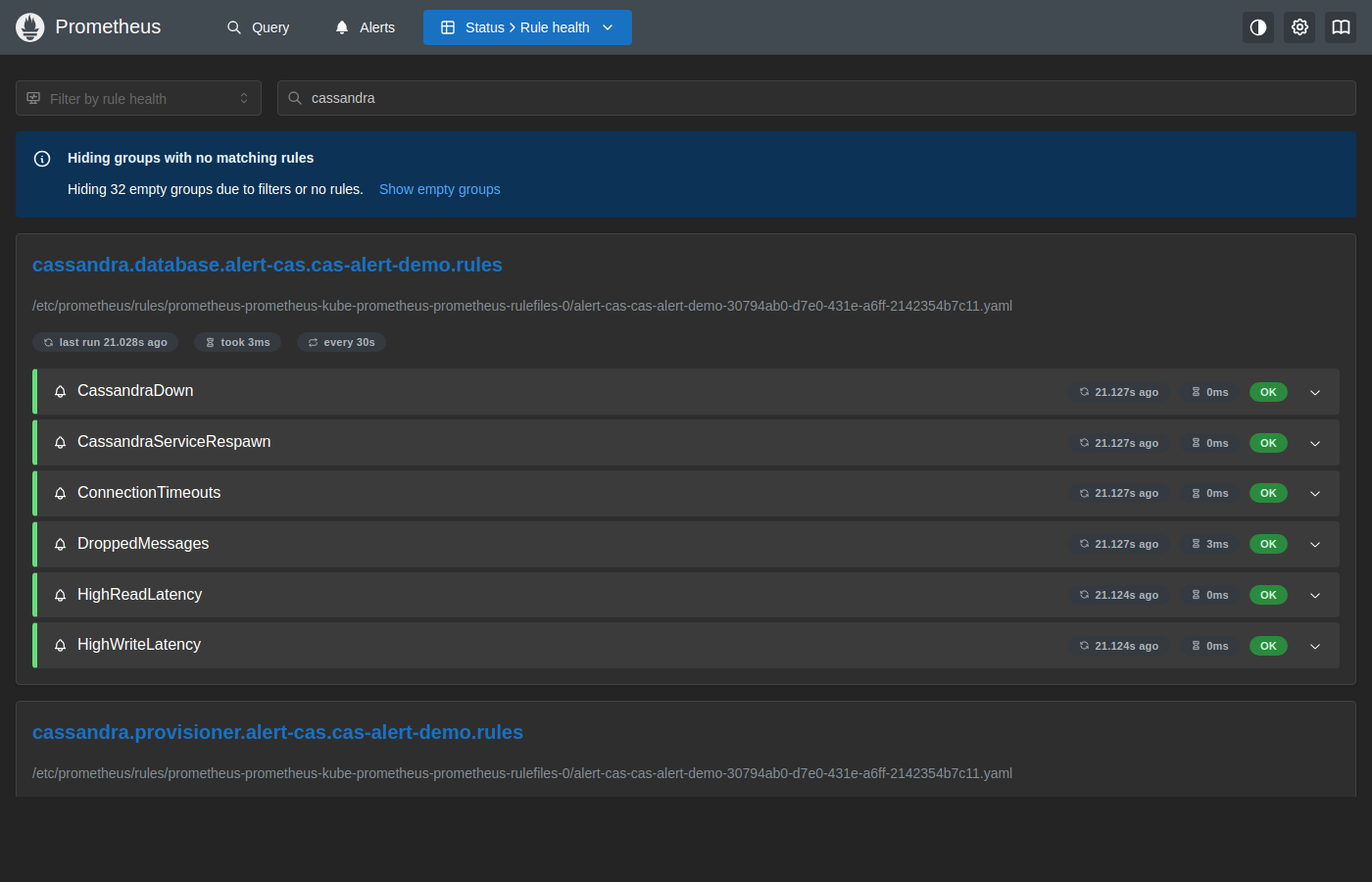
Task: Click the bell icon beside HighWriteLatency
Action: pos(60,645)
